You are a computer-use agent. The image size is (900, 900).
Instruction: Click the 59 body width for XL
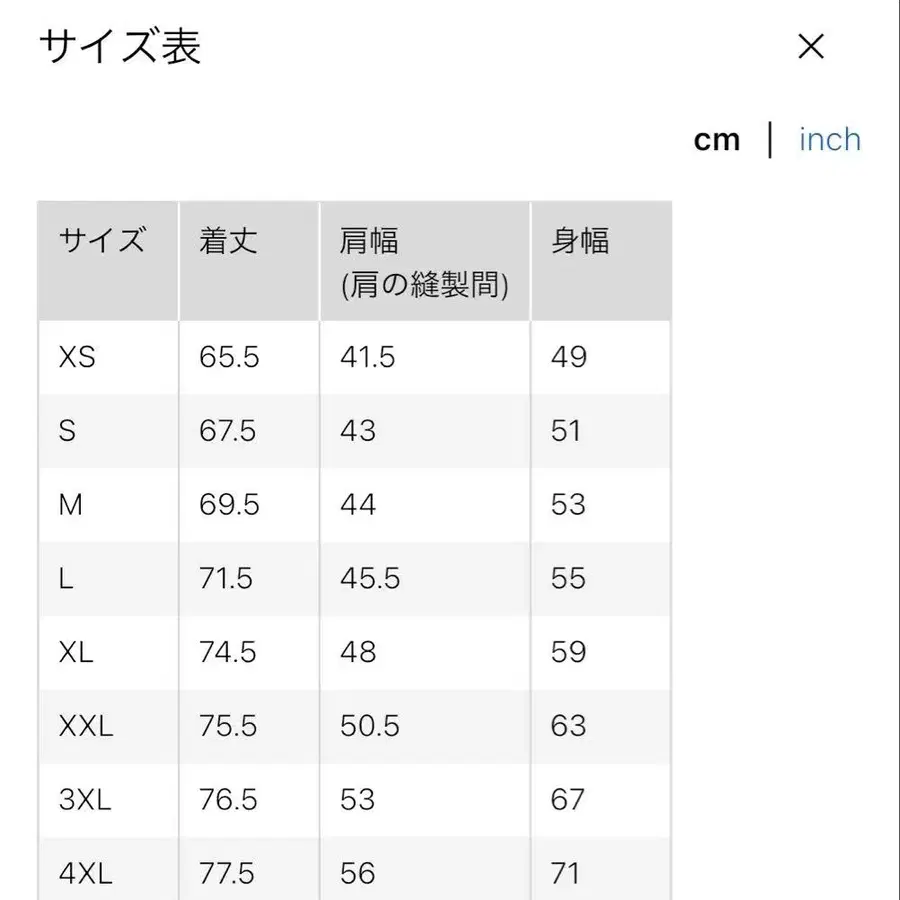pyautogui.click(x=568, y=652)
